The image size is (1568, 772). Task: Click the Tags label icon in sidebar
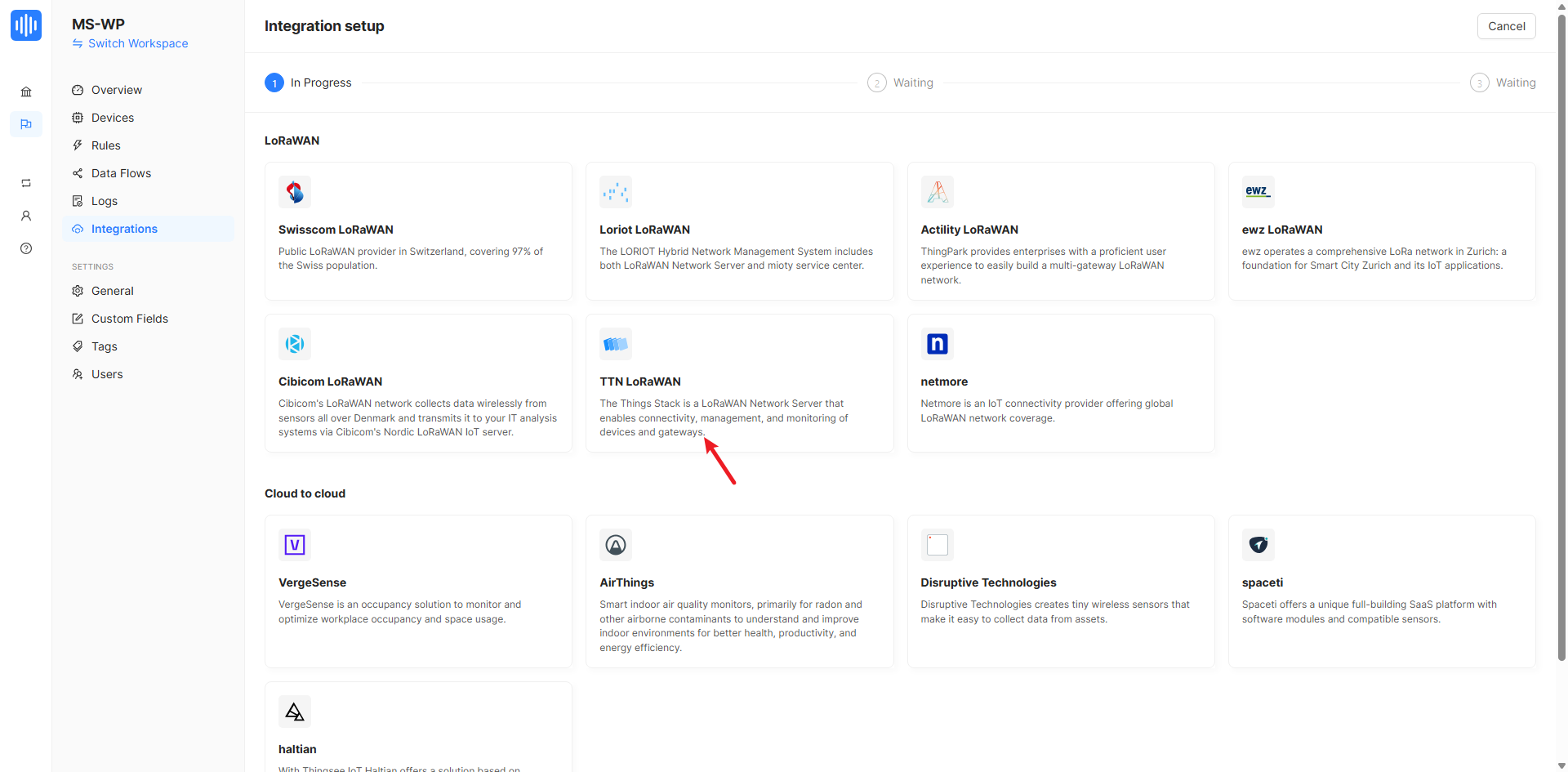tap(78, 346)
